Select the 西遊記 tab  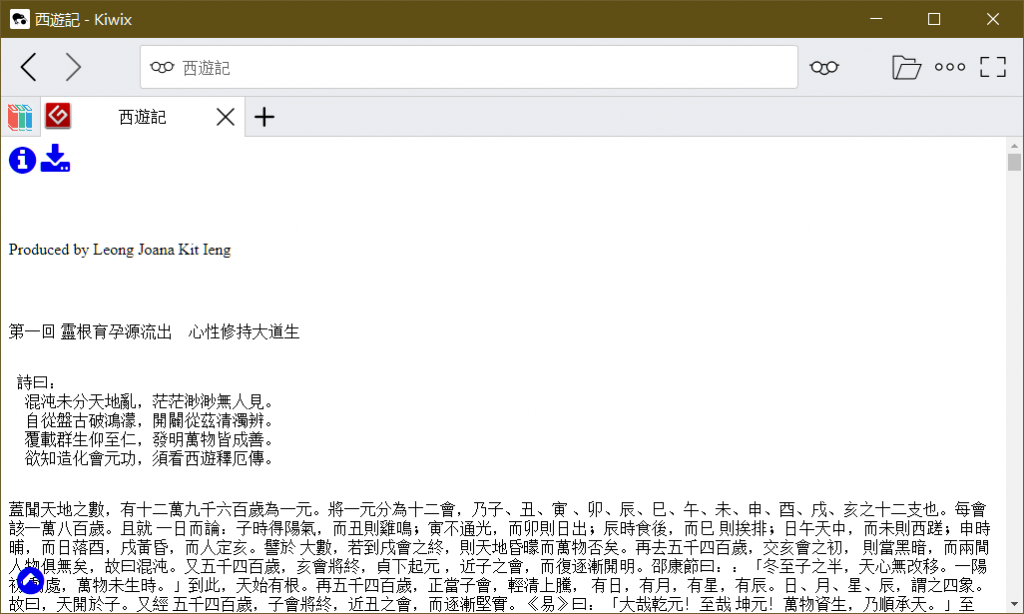tap(142, 118)
